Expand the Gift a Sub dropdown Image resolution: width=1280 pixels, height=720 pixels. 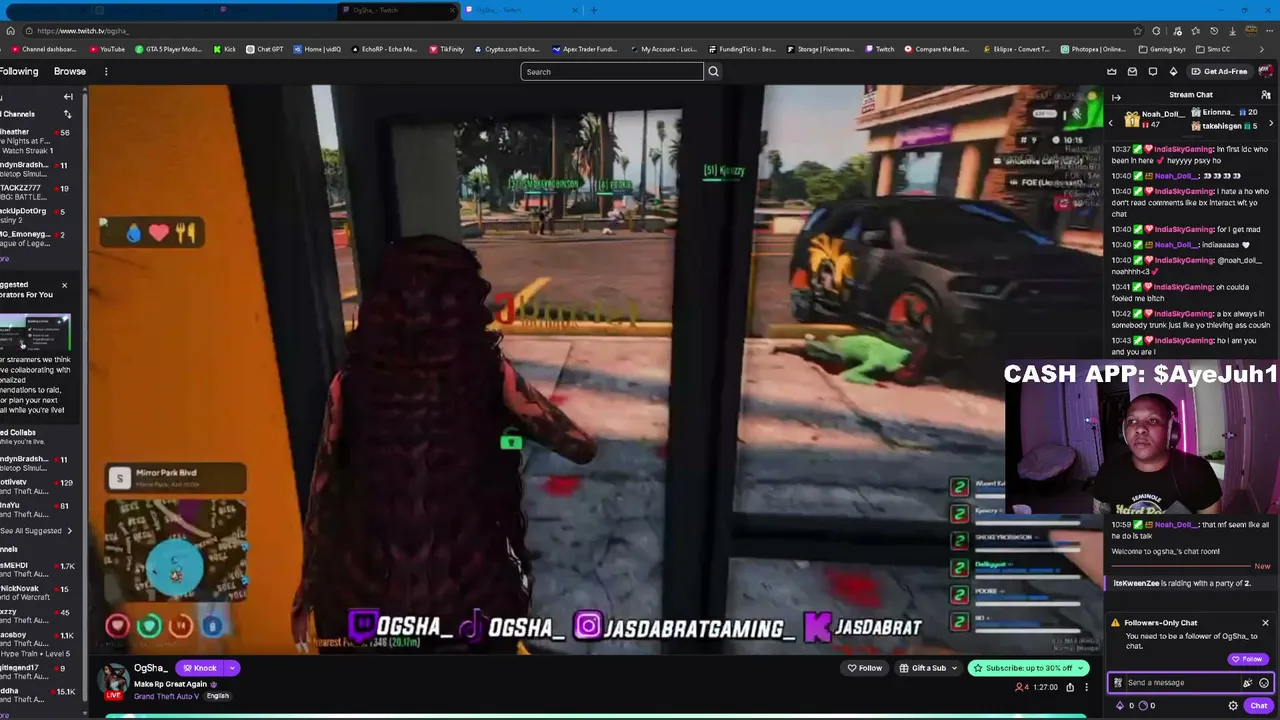953,668
